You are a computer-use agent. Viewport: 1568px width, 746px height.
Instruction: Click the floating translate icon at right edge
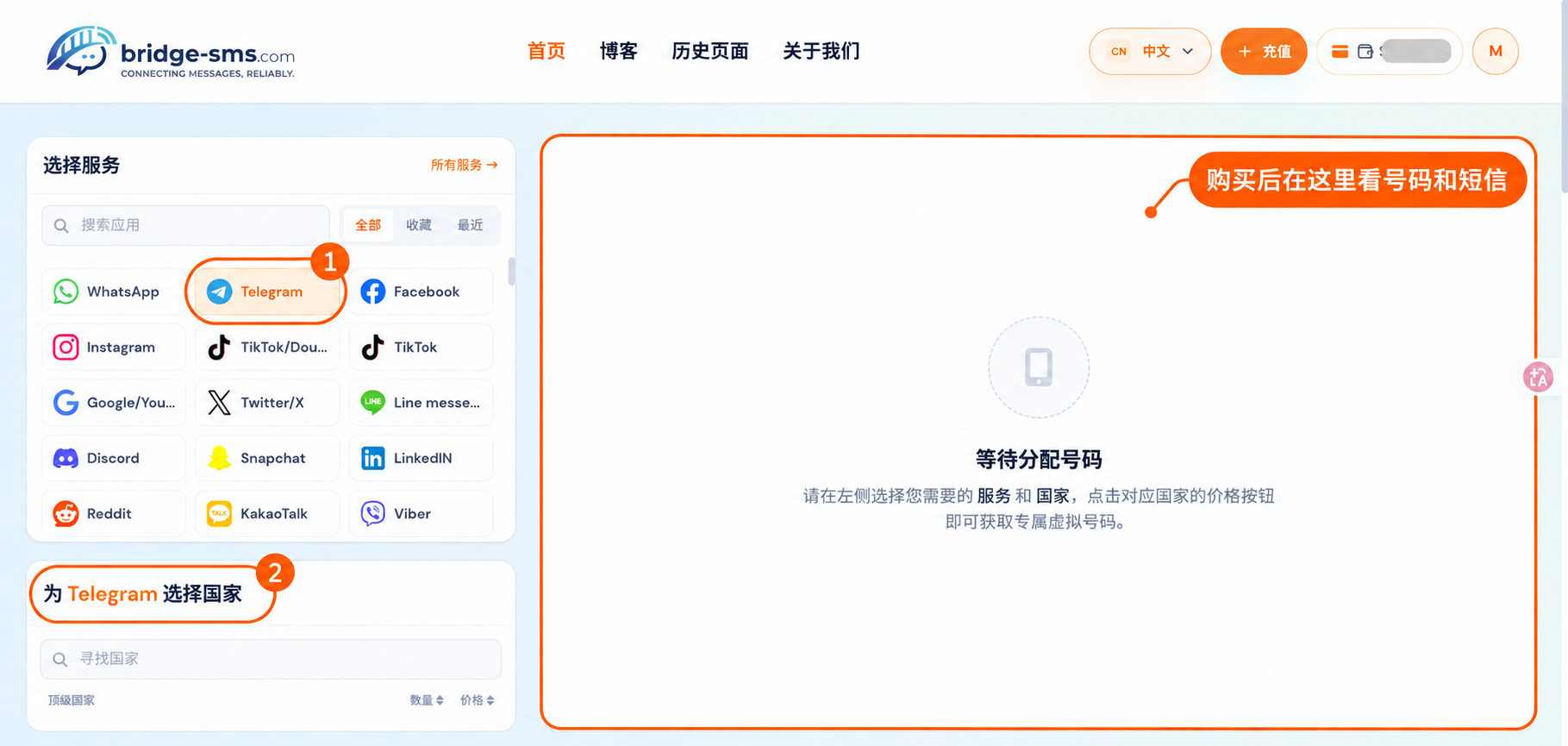click(x=1539, y=377)
